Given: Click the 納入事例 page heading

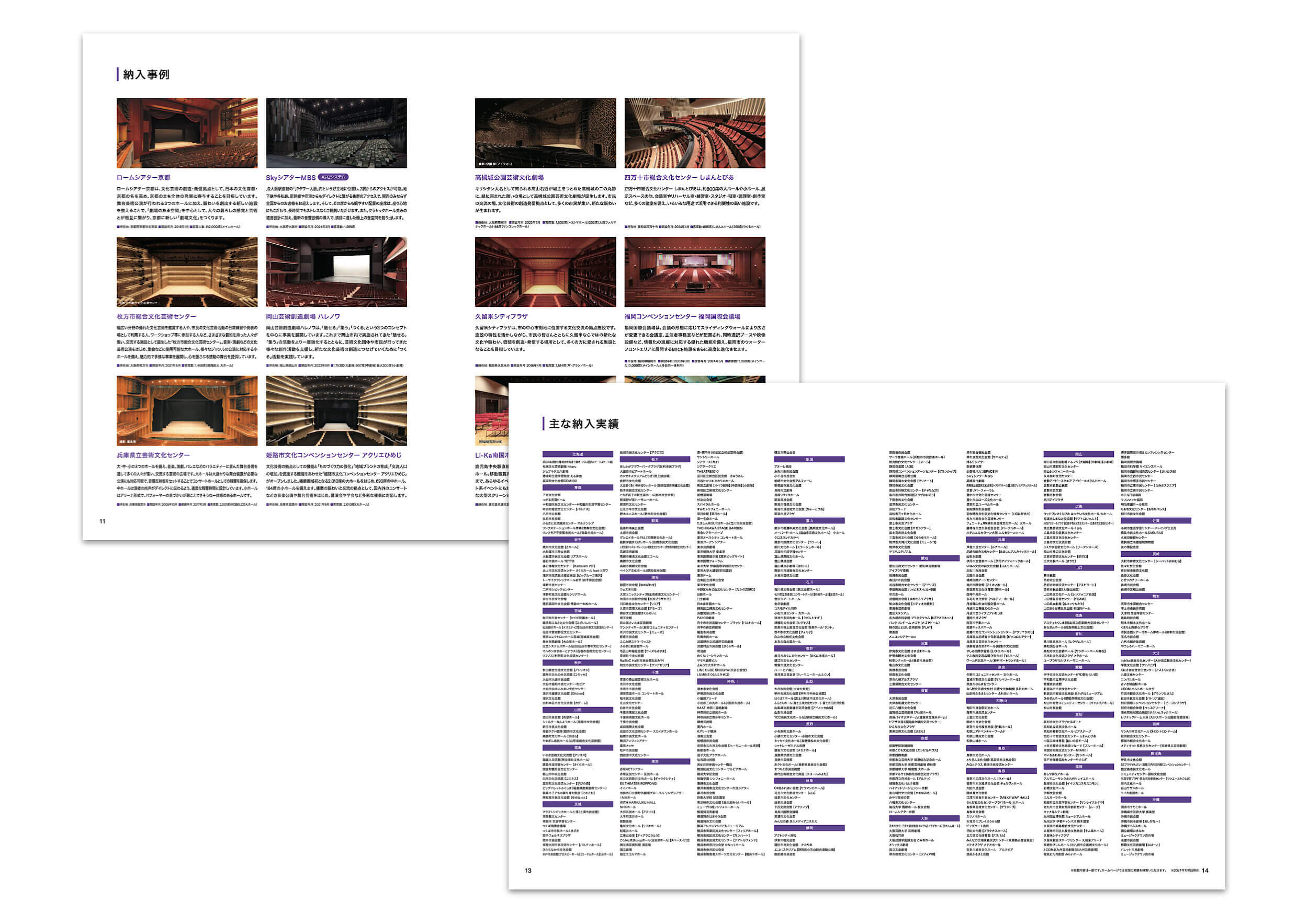Looking at the screenshot, I should tap(146, 75).
